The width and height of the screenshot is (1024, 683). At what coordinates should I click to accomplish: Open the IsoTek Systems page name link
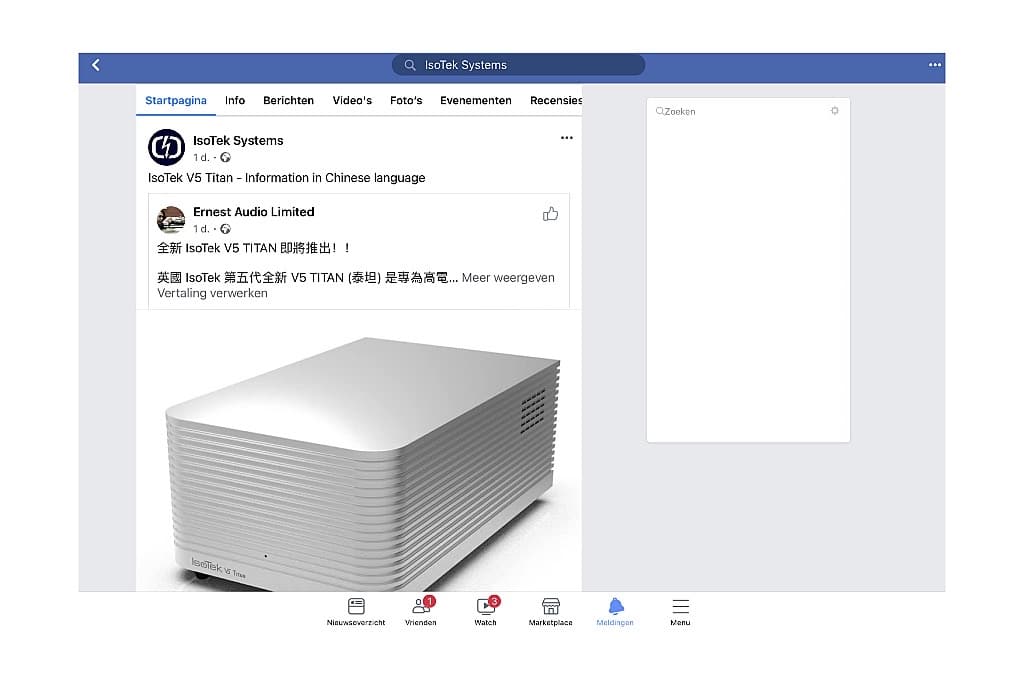click(238, 140)
